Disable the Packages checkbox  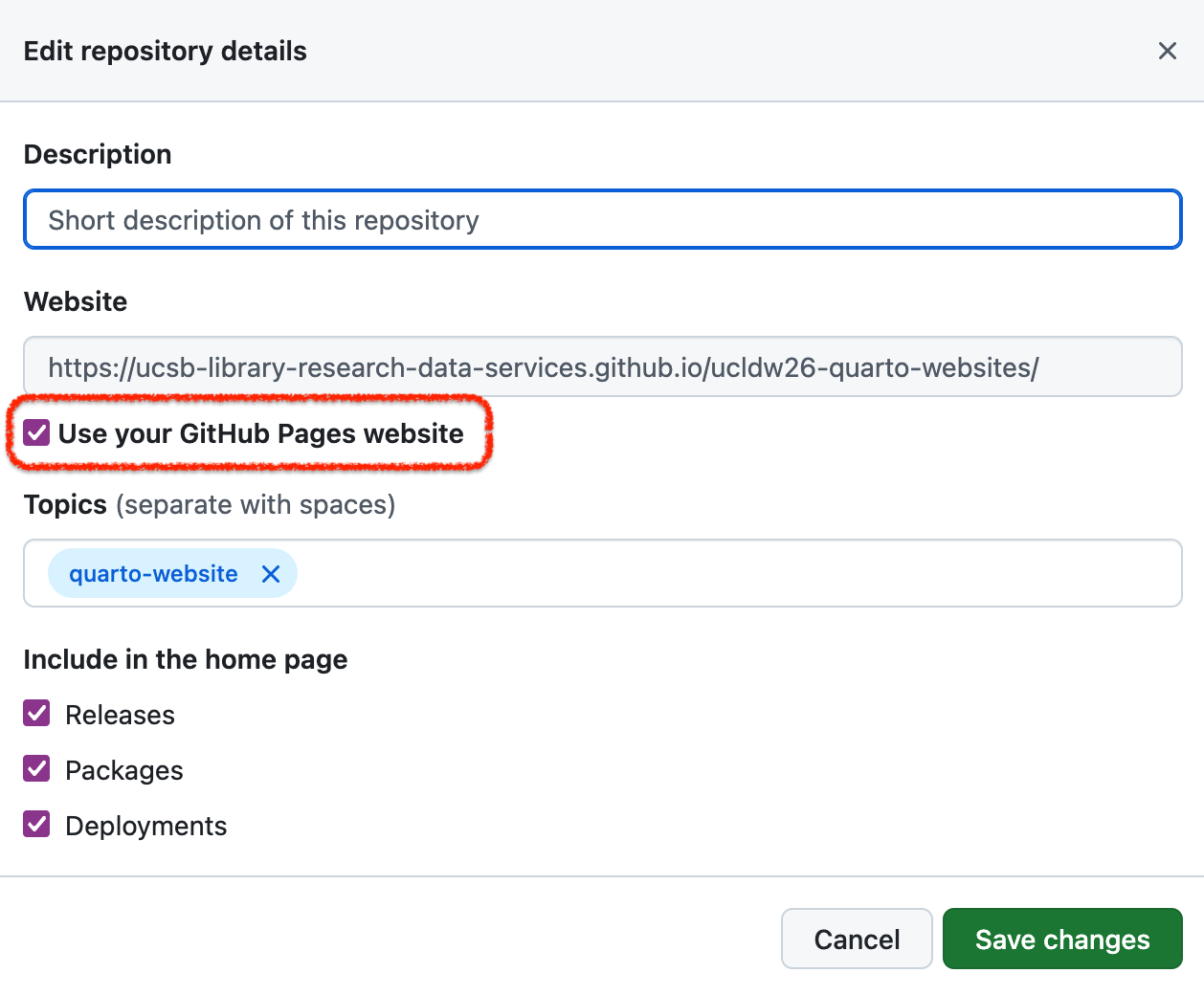[x=37, y=769]
